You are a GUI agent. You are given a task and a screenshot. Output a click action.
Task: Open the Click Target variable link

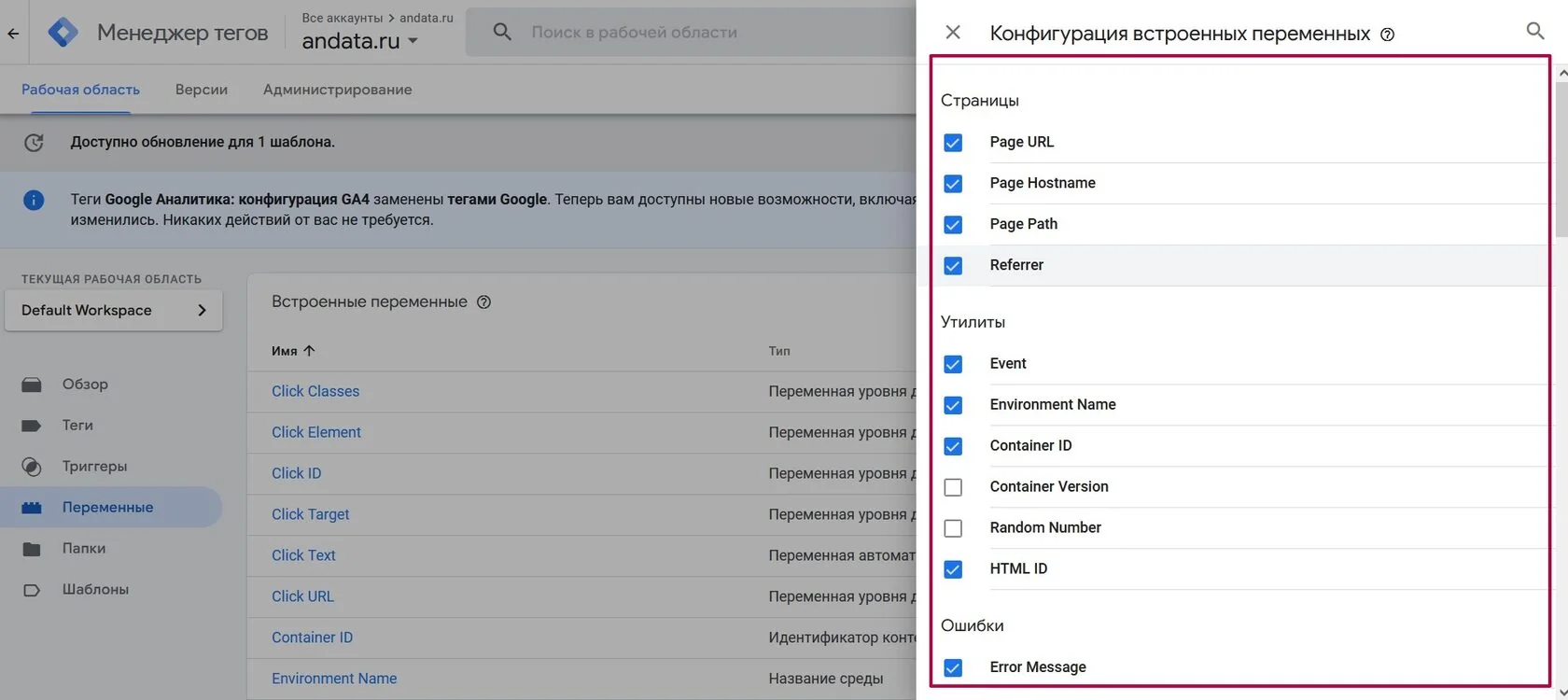pos(311,514)
